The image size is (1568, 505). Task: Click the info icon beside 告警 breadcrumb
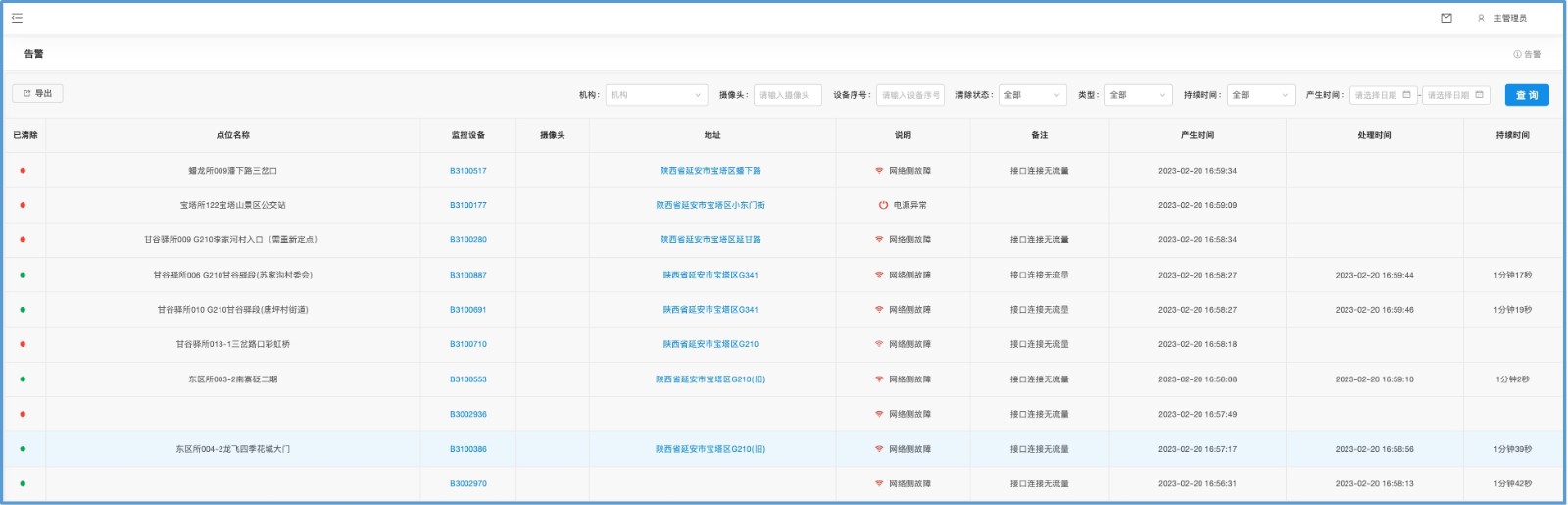point(1517,54)
